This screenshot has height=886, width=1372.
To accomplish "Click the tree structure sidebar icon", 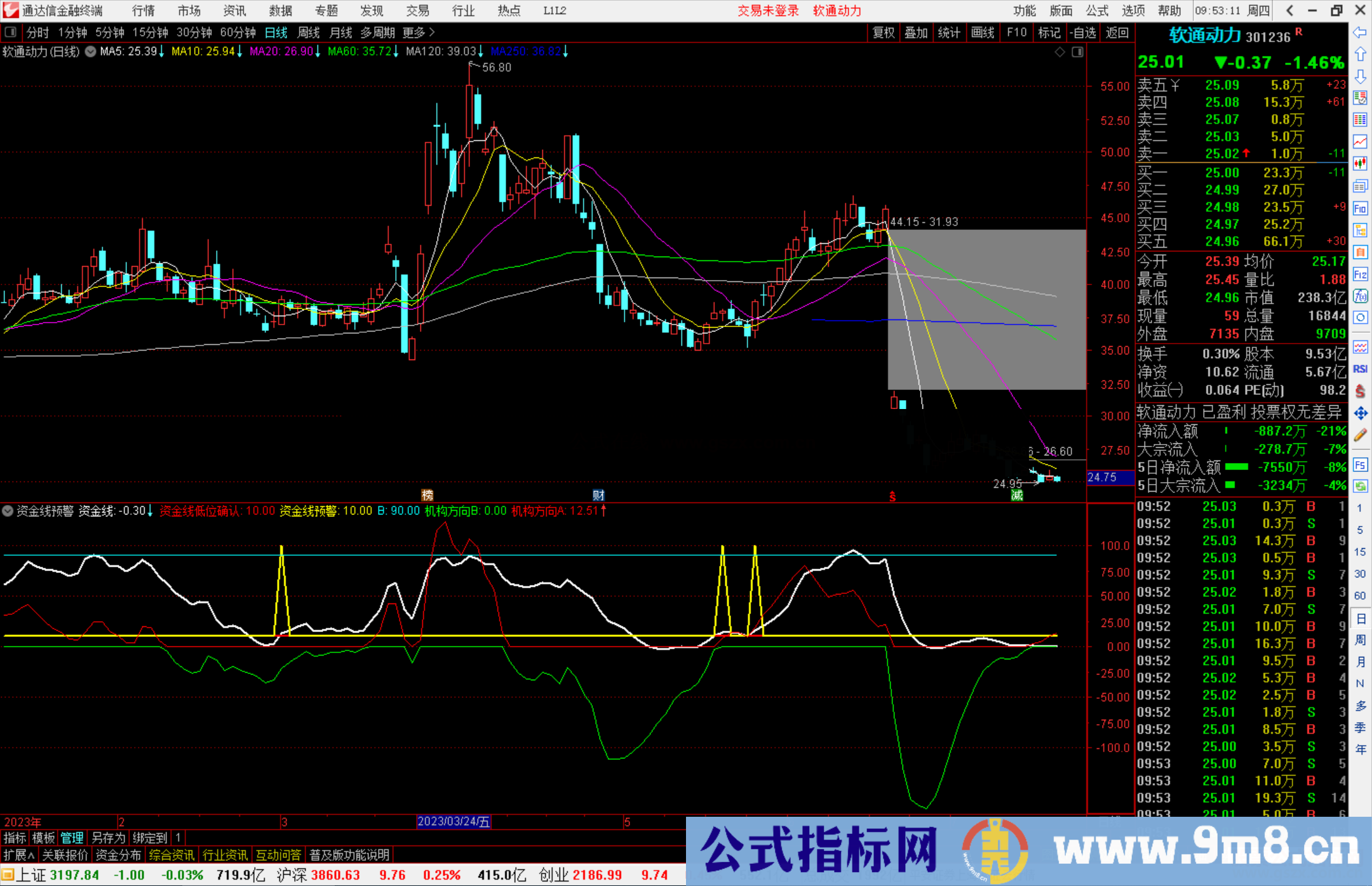I will (x=1360, y=230).
